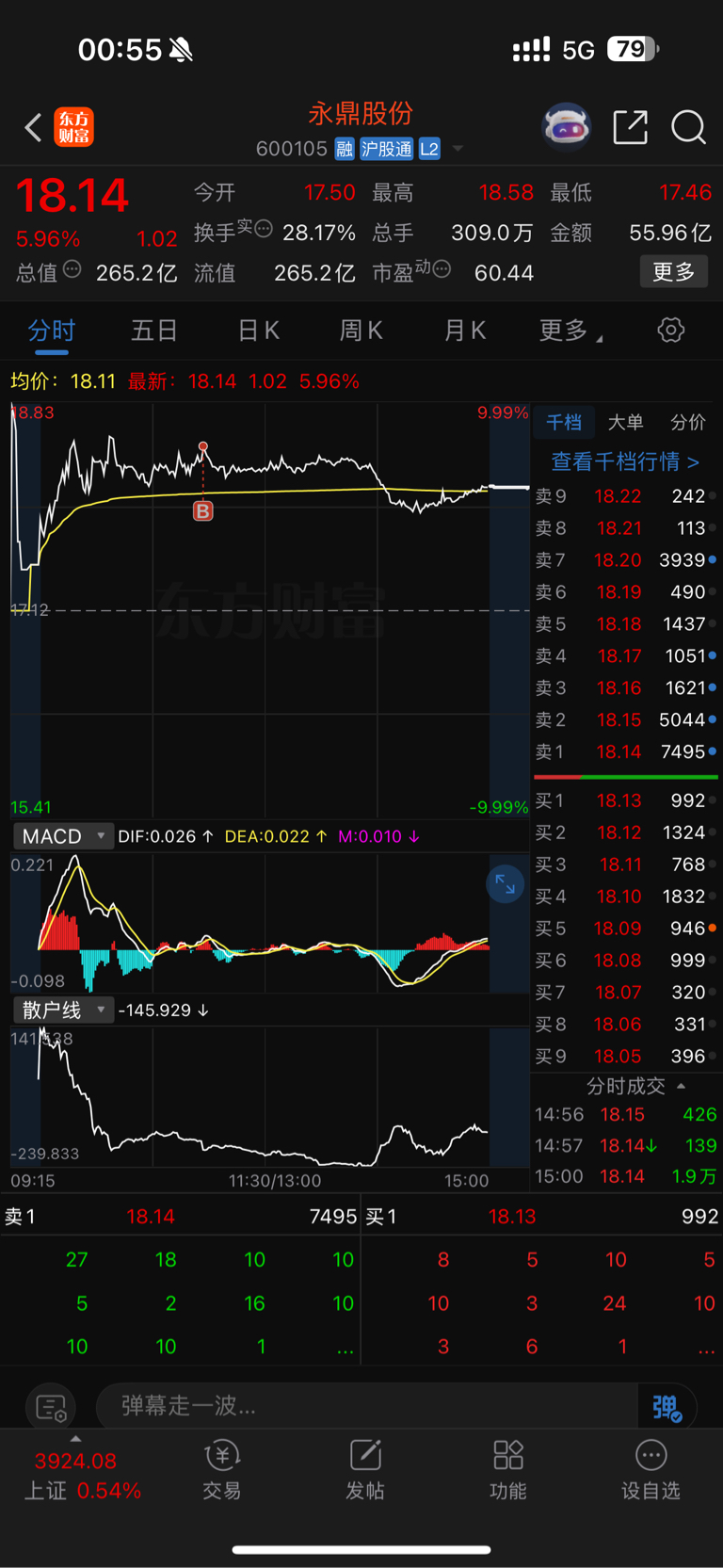Select the 大单 tab
The height and width of the screenshot is (1568, 723).
pyautogui.click(x=625, y=422)
